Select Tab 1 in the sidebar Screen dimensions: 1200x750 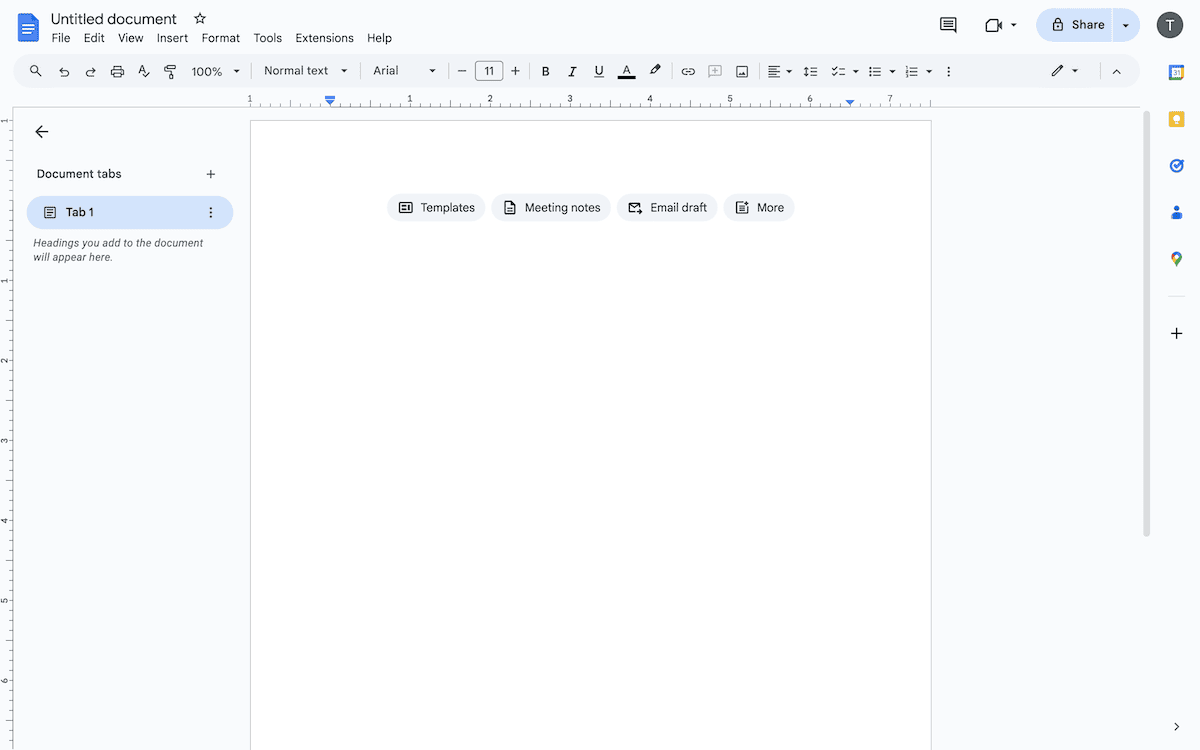(130, 212)
